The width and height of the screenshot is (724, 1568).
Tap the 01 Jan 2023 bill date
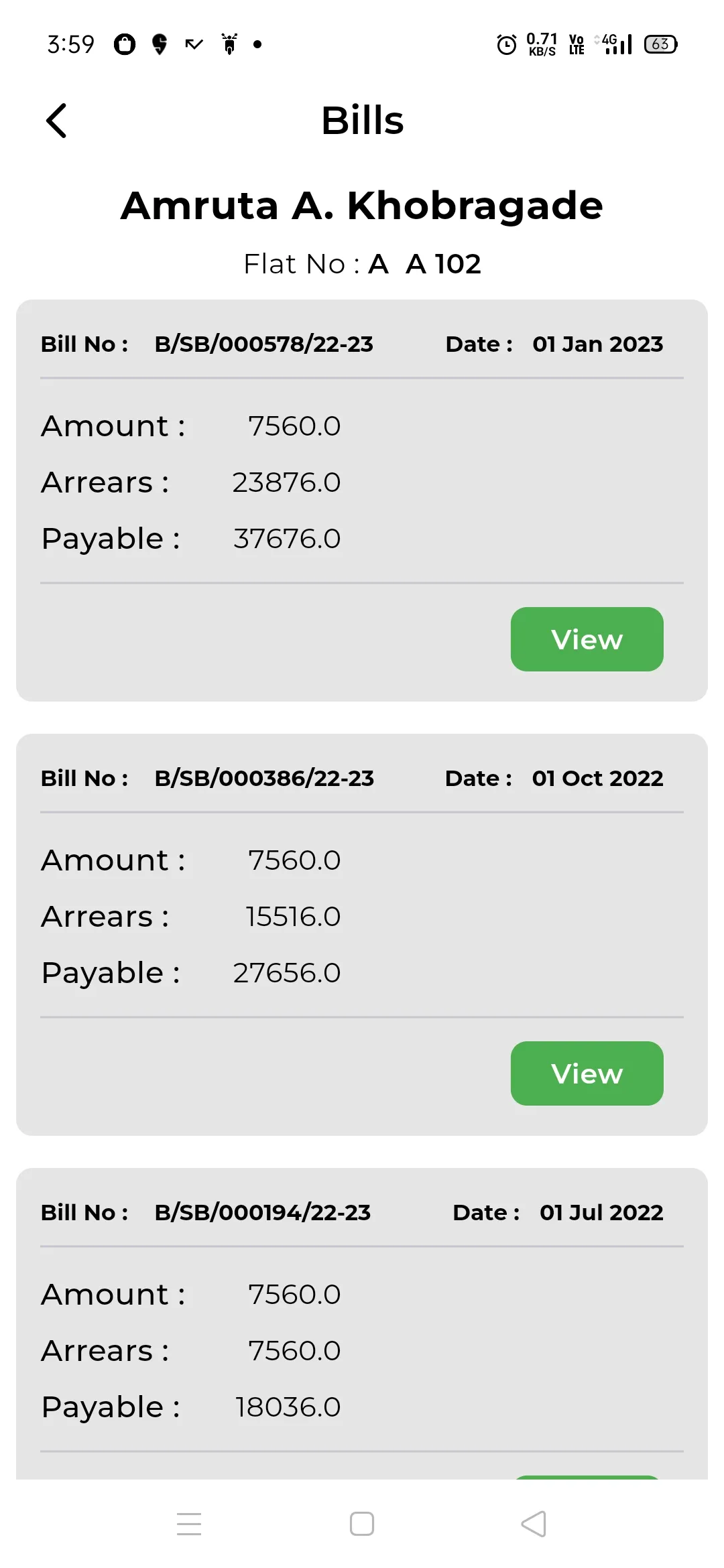point(598,344)
